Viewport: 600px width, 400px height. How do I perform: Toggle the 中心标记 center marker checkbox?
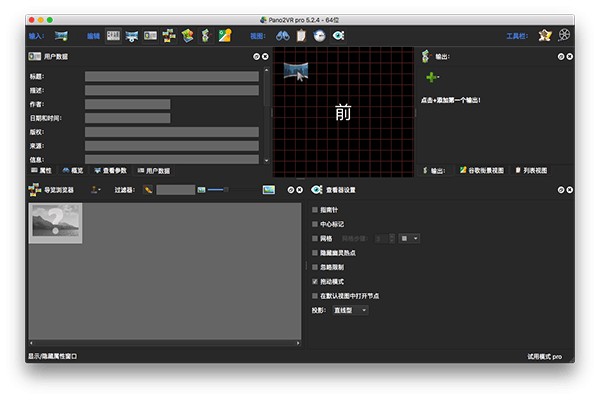click(316, 224)
